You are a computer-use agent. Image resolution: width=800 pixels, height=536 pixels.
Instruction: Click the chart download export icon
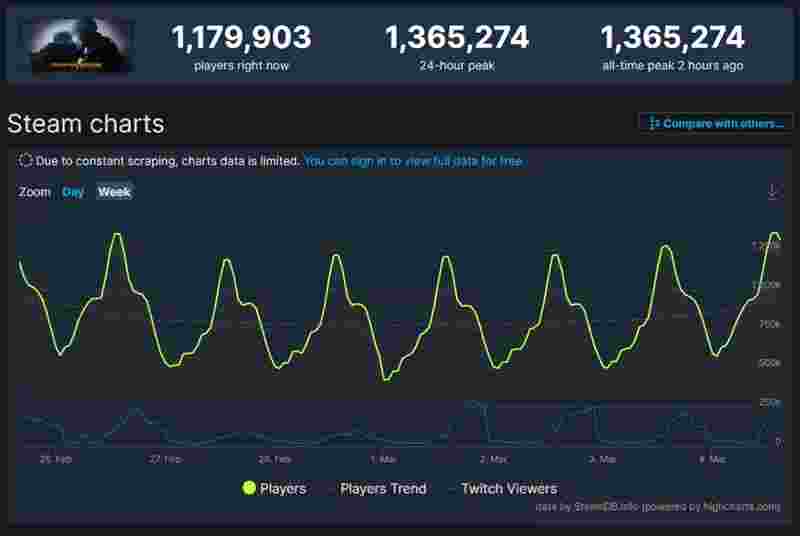pyautogui.click(x=772, y=191)
